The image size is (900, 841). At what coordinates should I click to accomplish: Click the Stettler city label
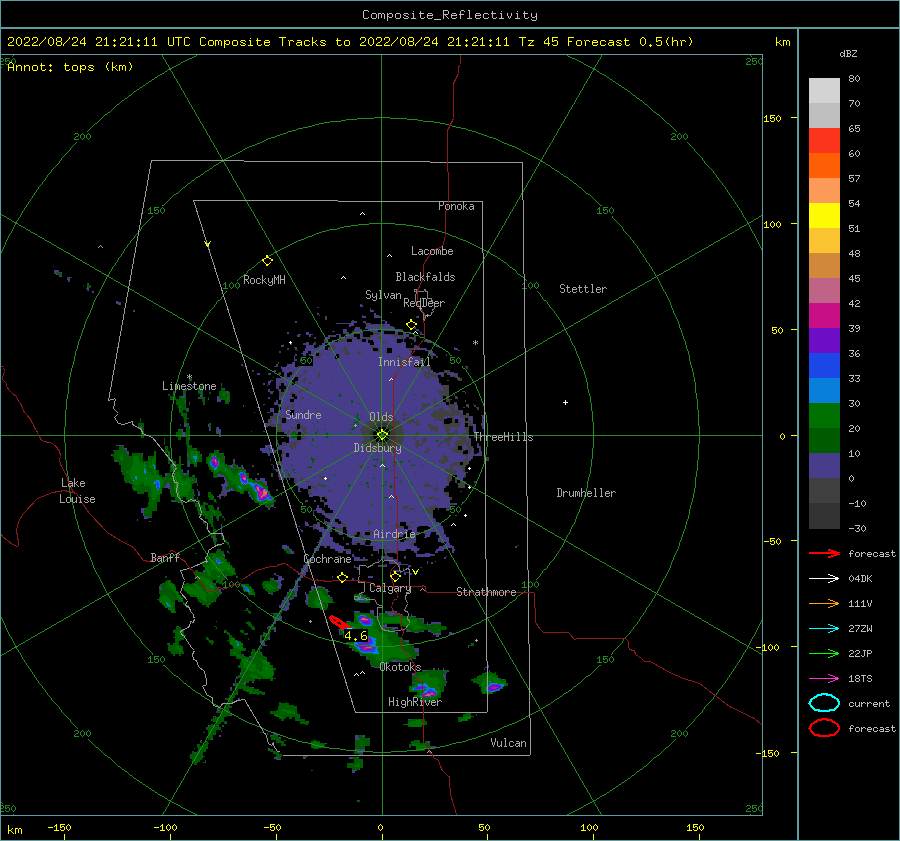[583, 289]
